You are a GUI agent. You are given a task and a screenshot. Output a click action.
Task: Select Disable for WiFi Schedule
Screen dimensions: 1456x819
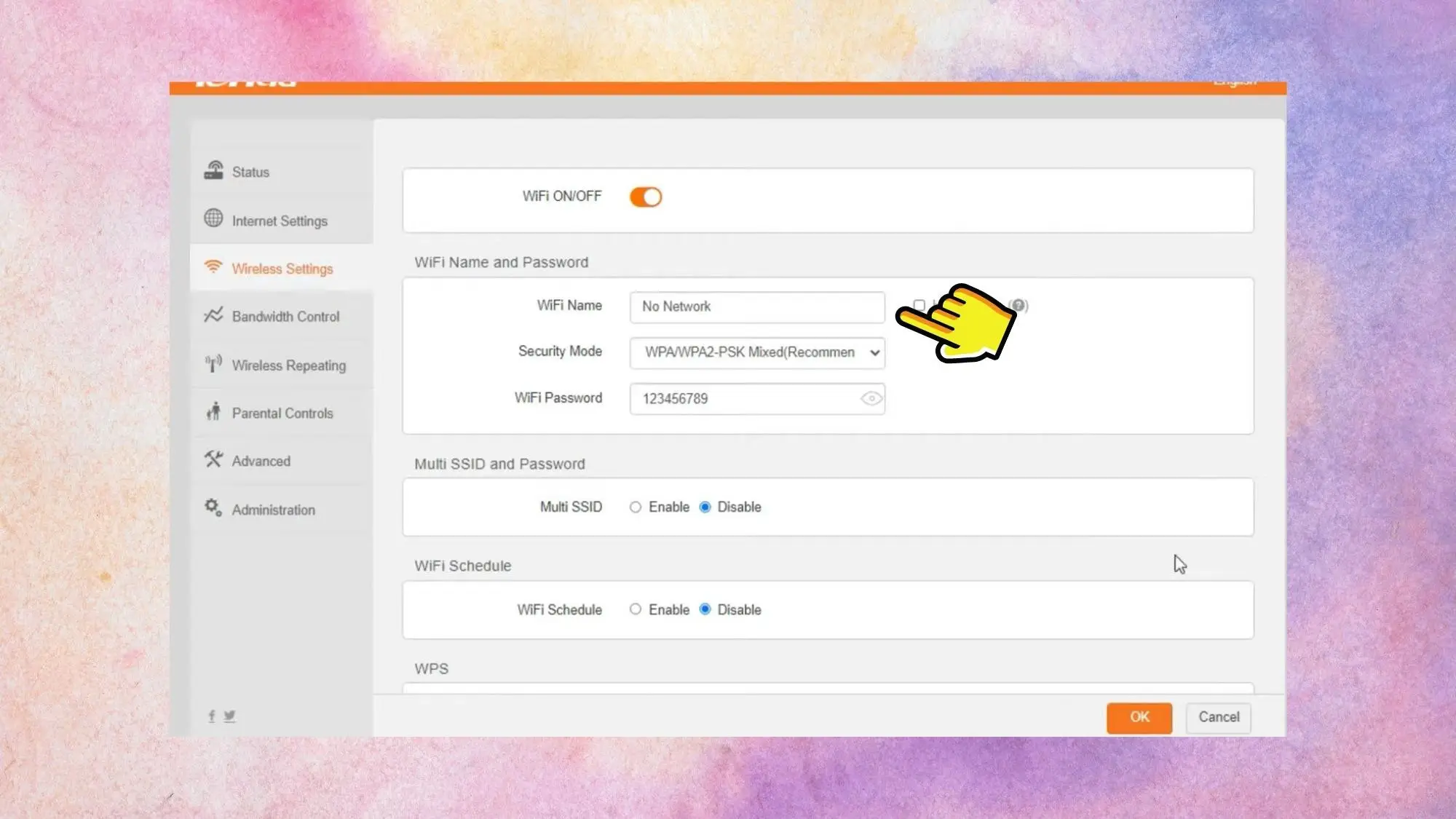705,610
